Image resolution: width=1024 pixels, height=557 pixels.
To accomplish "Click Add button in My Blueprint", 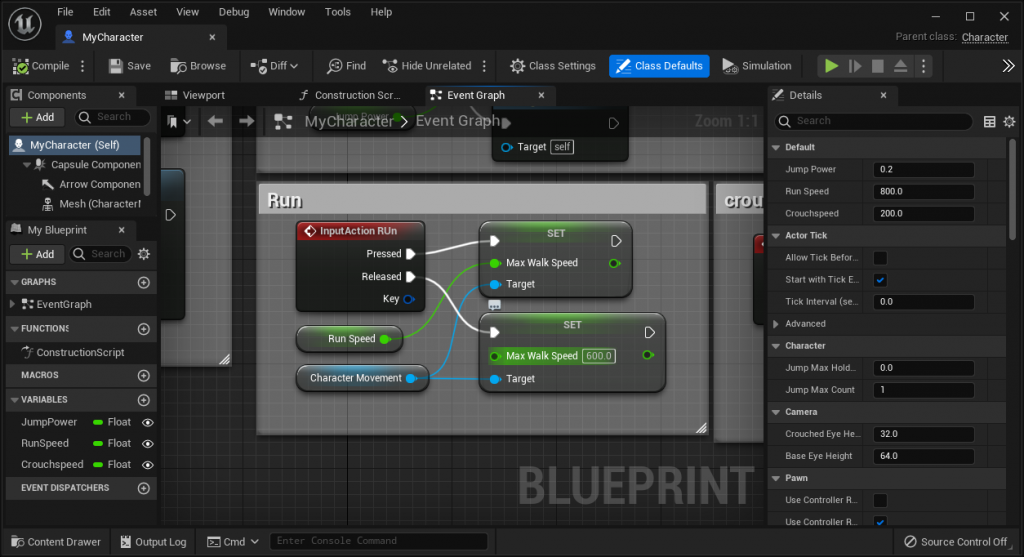I will coord(37,254).
